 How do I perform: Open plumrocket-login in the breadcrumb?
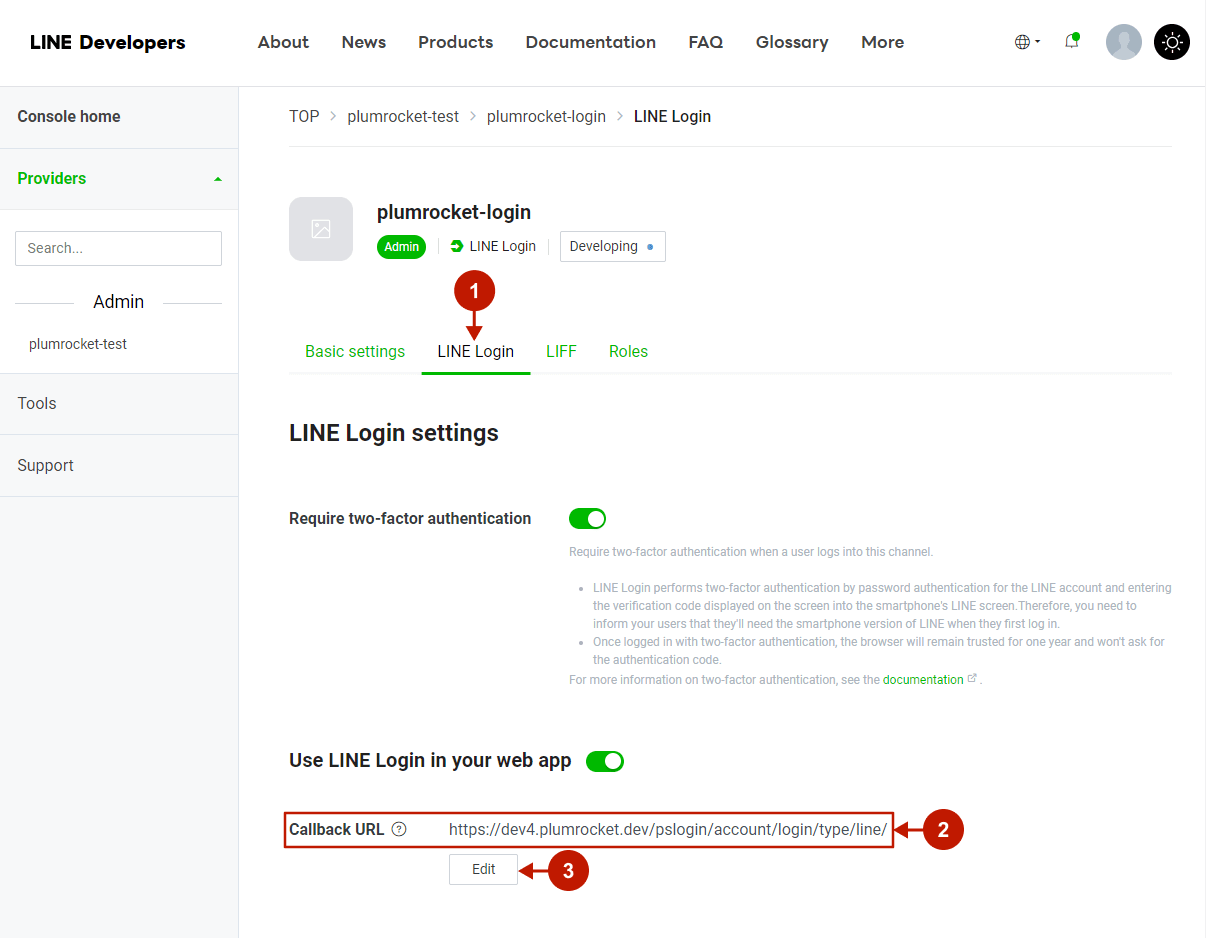coord(546,116)
